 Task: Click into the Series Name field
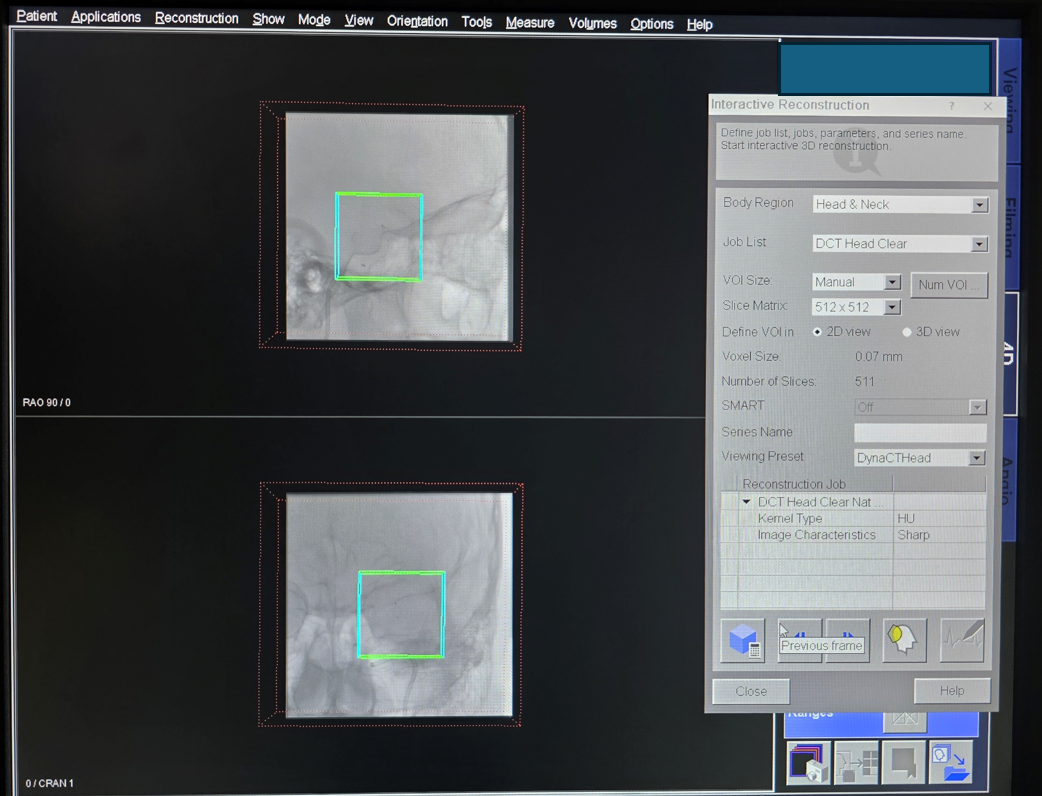pyautogui.click(x=919, y=432)
